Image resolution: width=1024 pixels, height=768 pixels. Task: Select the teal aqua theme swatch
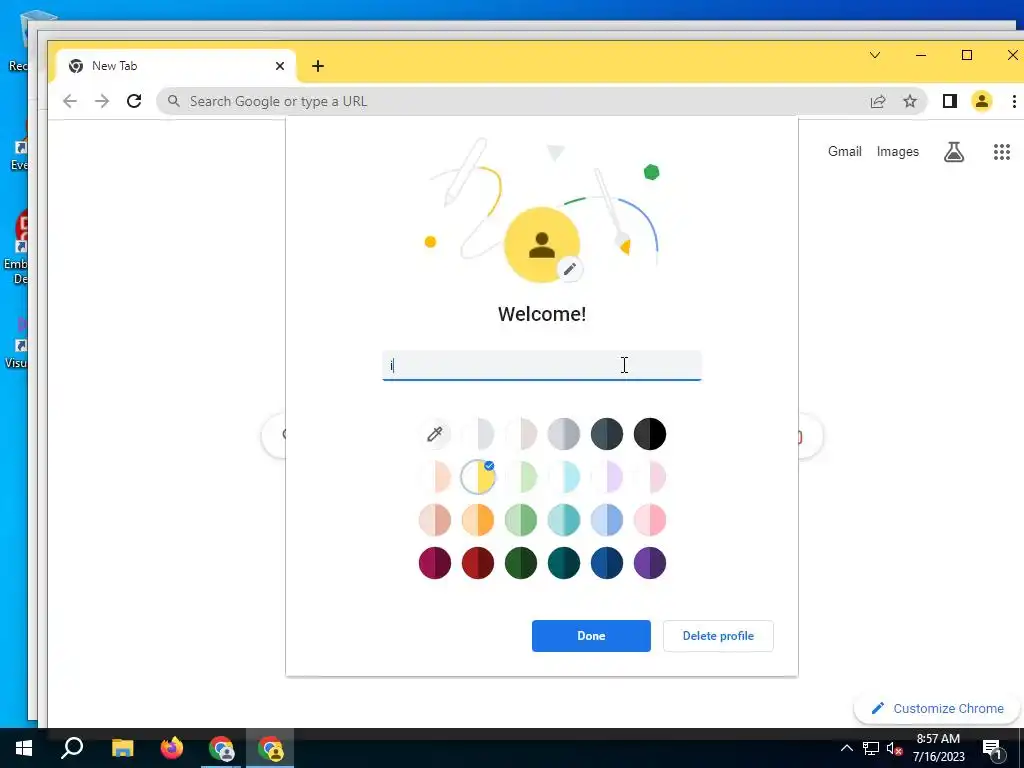click(564, 520)
